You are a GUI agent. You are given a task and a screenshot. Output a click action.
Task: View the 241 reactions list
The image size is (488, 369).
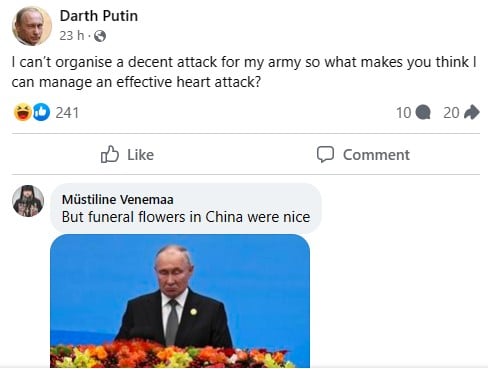pos(67,113)
